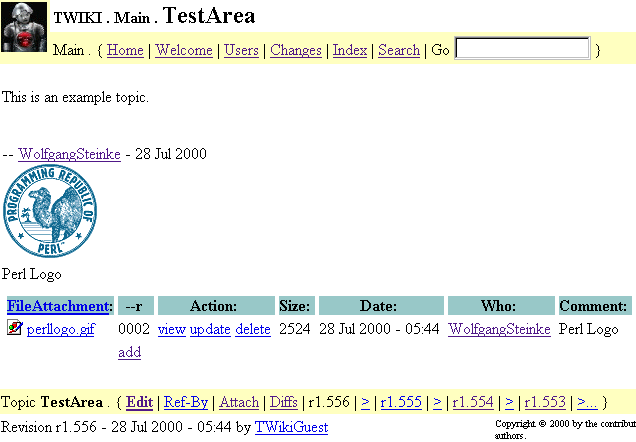This screenshot has height=442, width=636.
Task: Click the FileAttachment column header link
Action: click(x=59, y=306)
